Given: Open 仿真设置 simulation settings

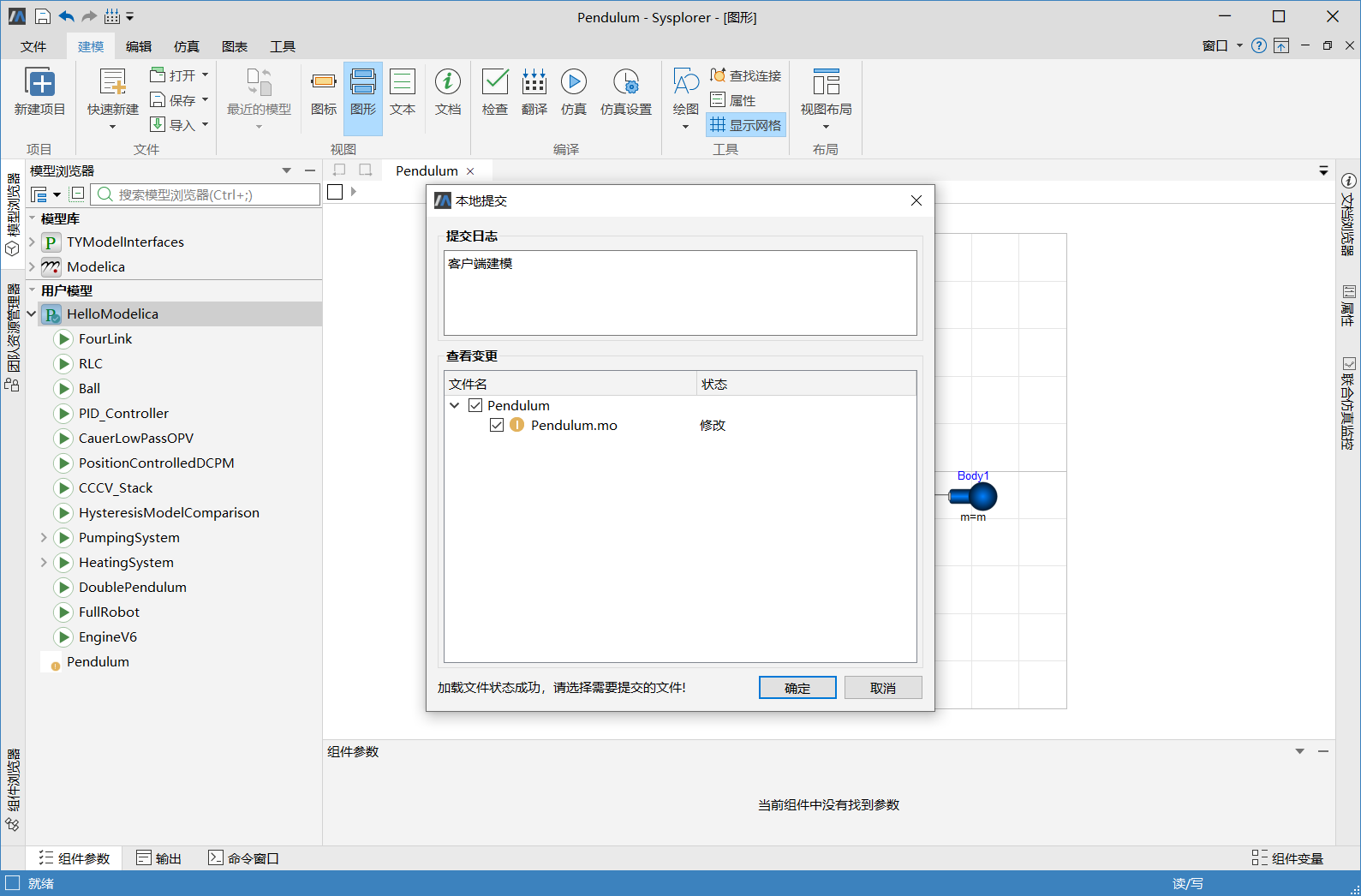Looking at the screenshot, I should pos(626,93).
